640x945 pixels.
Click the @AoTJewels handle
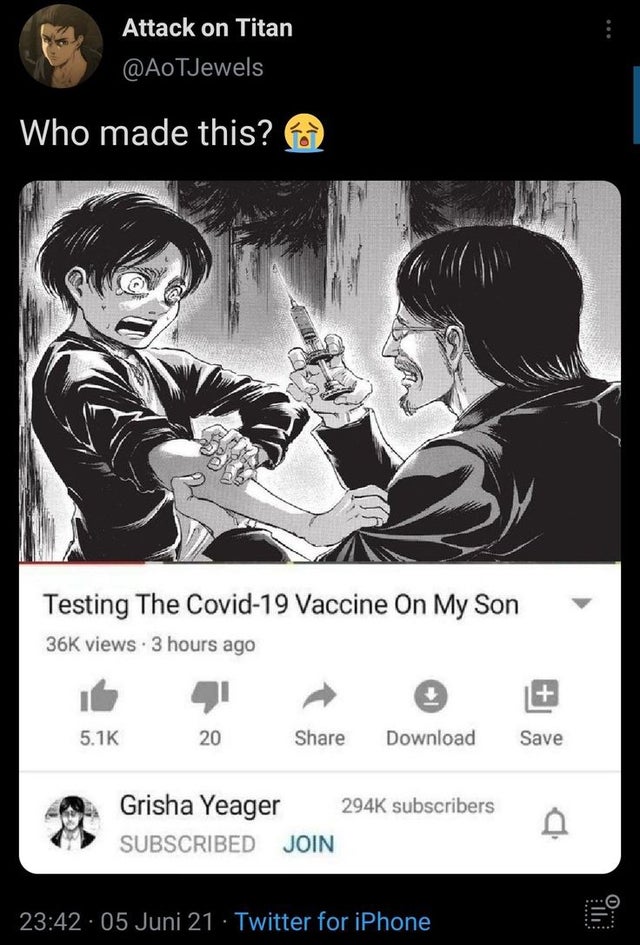point(192,67)
